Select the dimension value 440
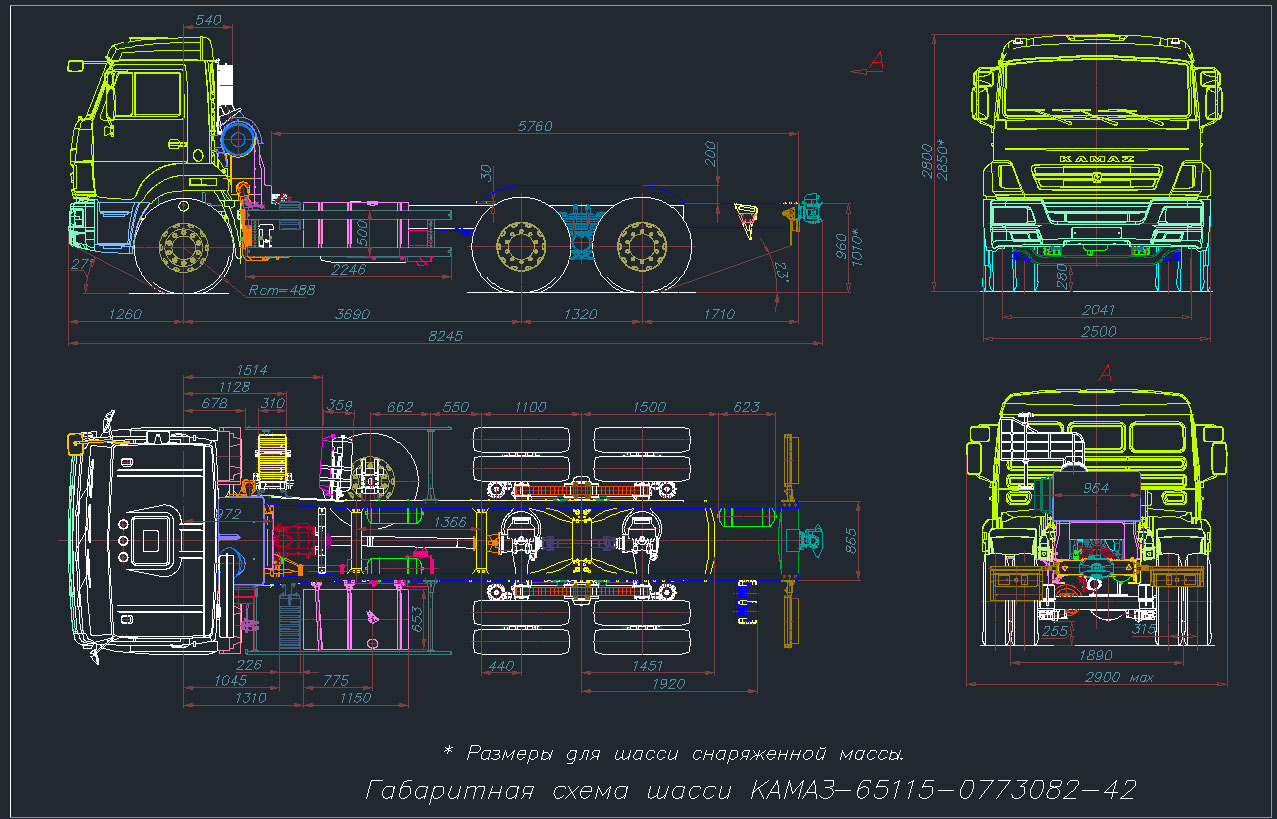 pos(500,664)
